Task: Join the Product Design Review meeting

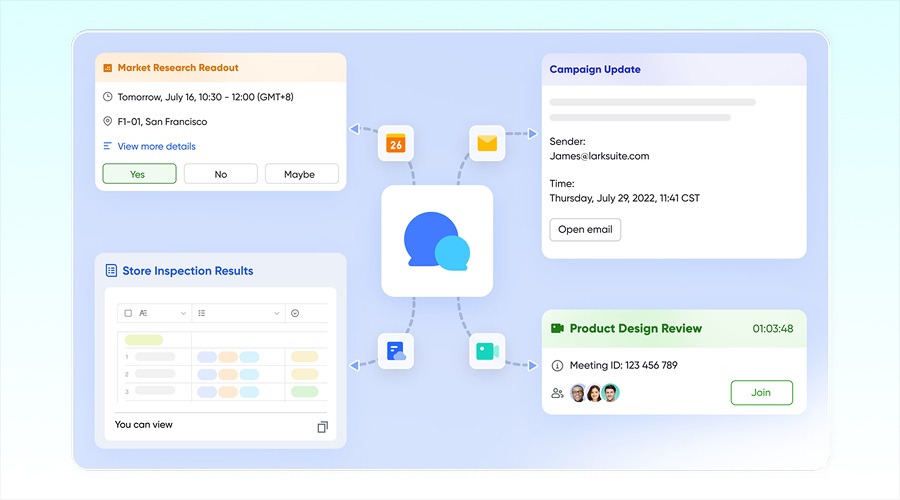Action: [x=762, y=393]
